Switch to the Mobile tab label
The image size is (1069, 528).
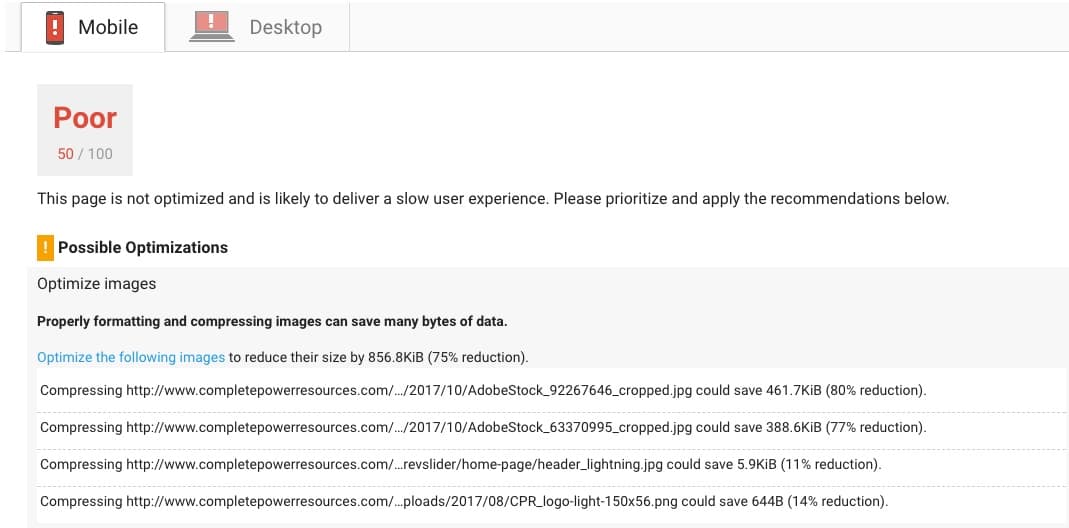(108, 28)
